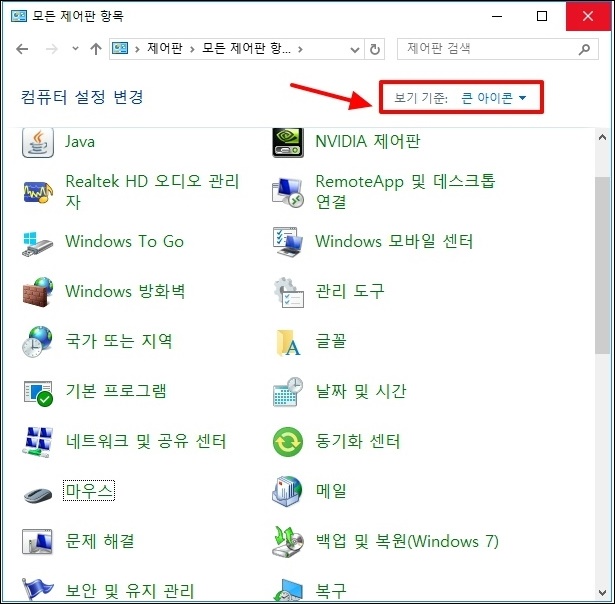Open the 큰 아이콘 view-by dropdown

pyautogui.click(x=493, y=97)
